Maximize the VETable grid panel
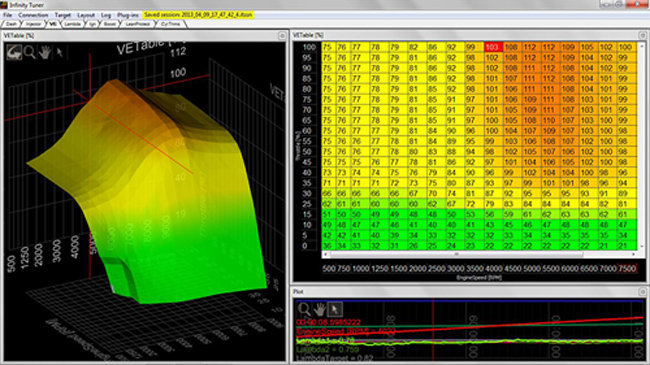Screen dimensions: 650x365 click(643, 35)
